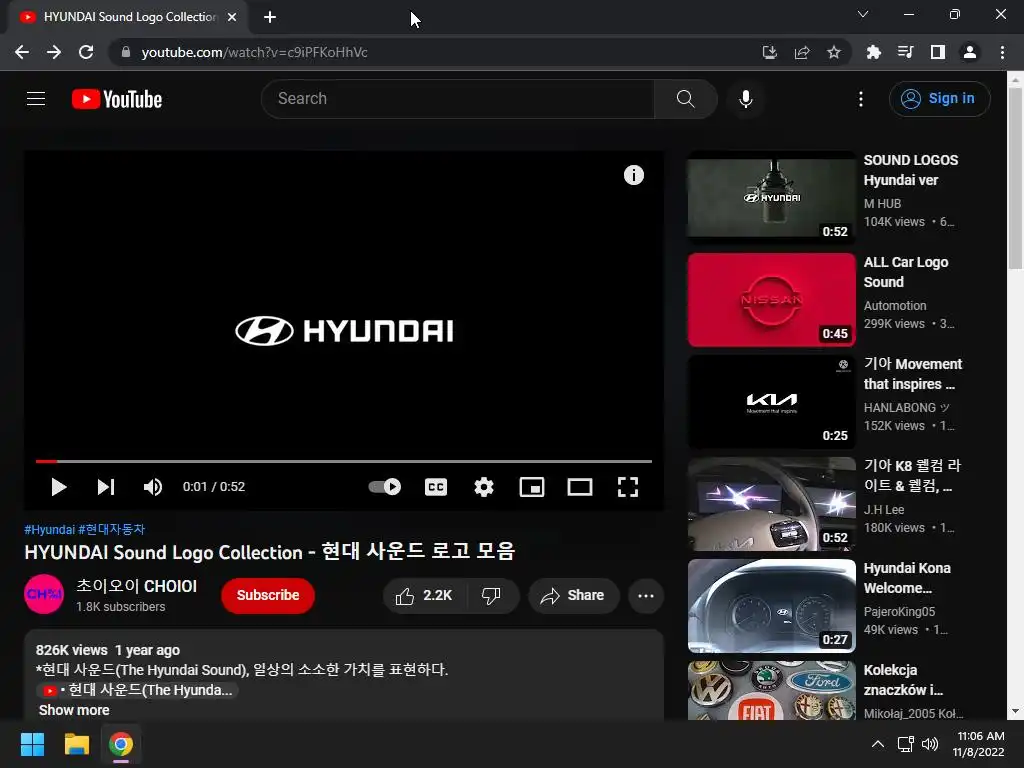Open the CHOIOI channel avatar
This screenshot has width=1024, height=768.
(44, 594)
